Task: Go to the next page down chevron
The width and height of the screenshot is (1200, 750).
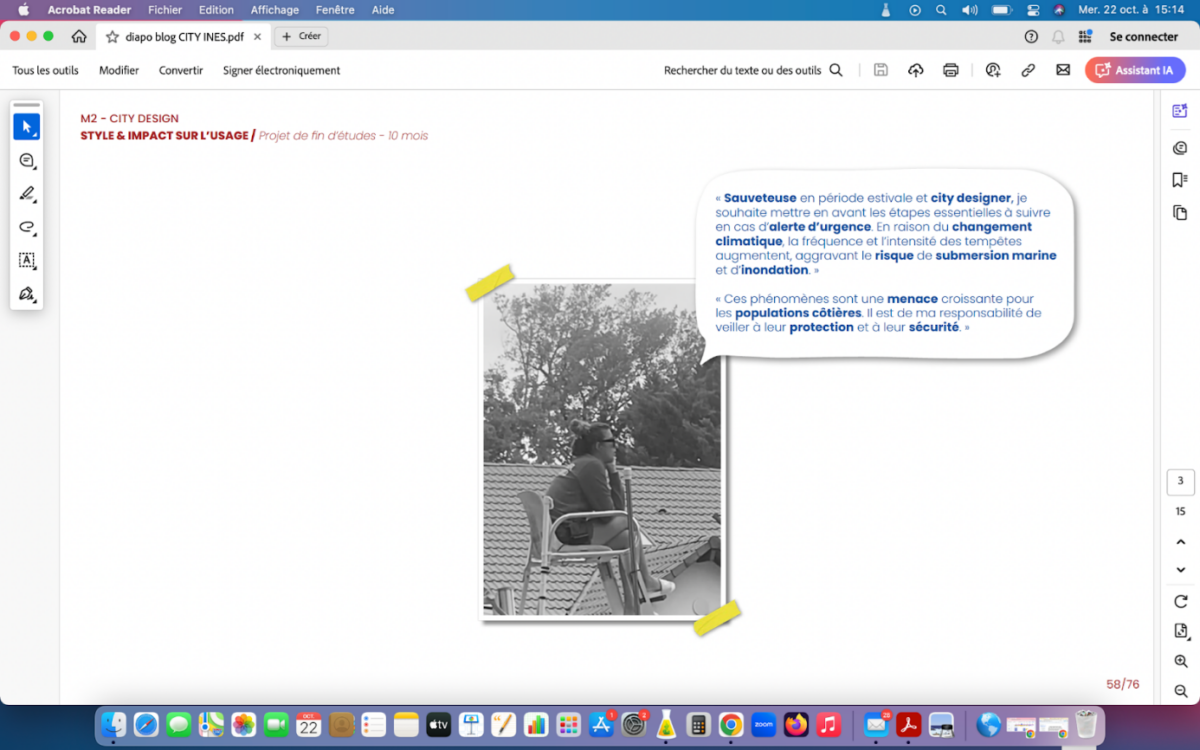Action: pos(1180,570)
